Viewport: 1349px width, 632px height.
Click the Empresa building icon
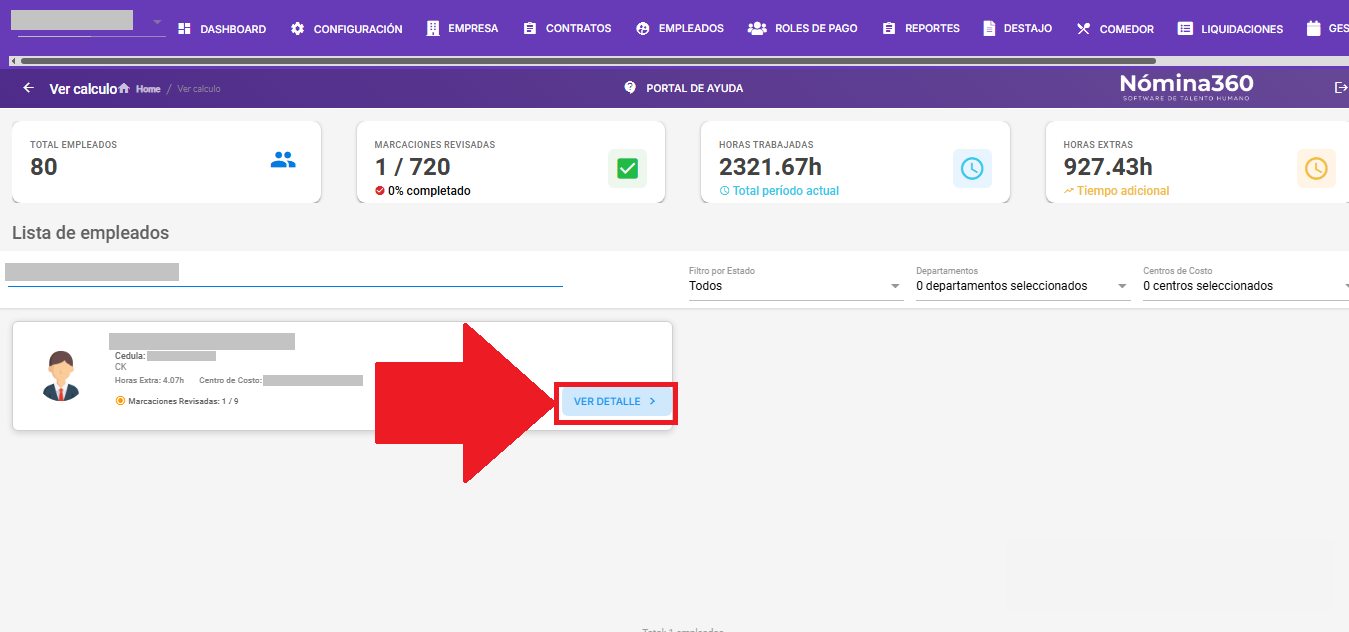pos(432,29)
